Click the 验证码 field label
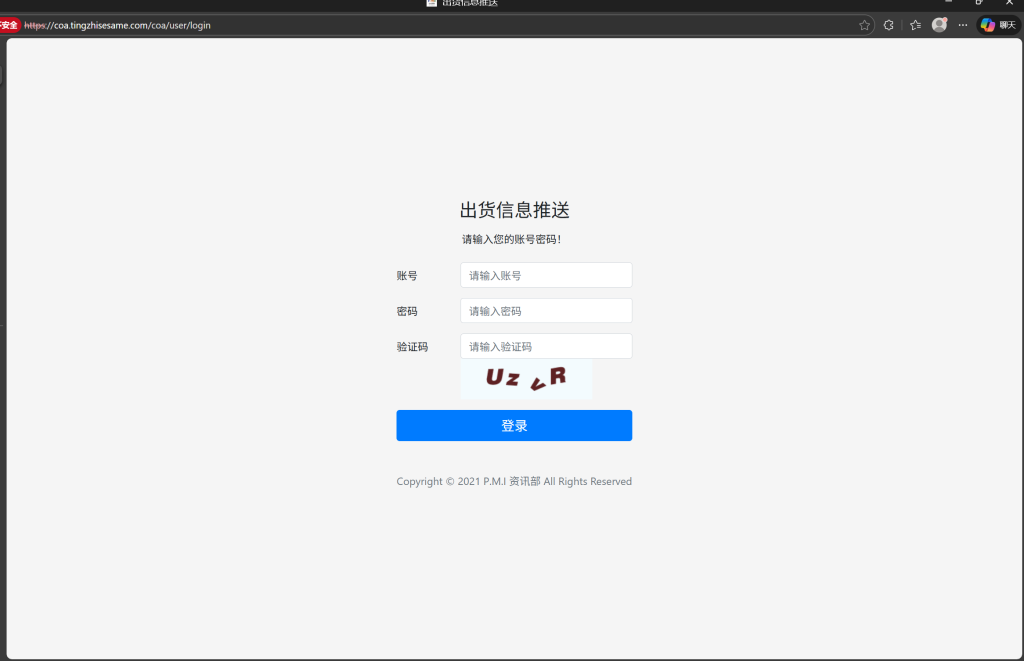The height and width of the screenshot is (661, 1024). [412, 347]
